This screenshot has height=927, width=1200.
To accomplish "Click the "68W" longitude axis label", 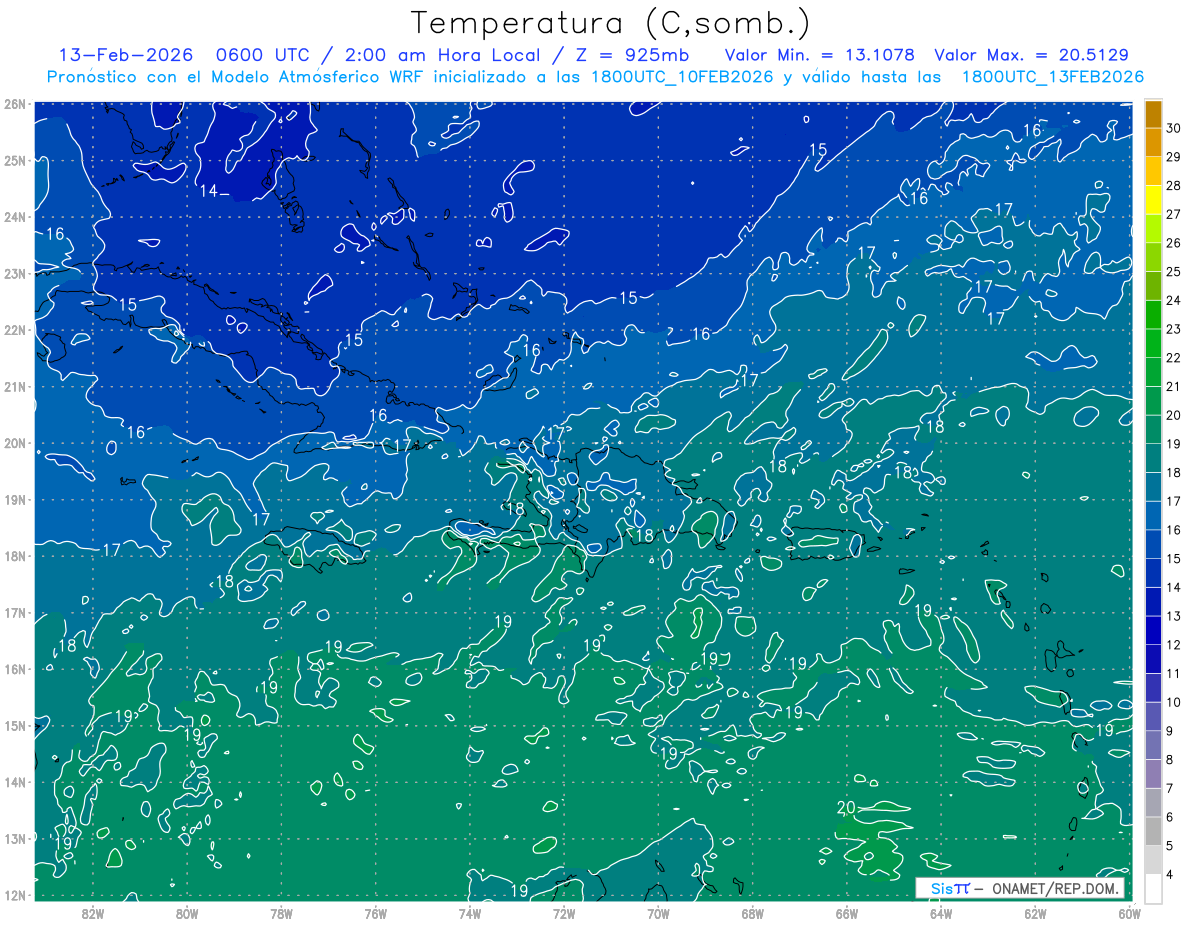I will [x=753, y=912].
